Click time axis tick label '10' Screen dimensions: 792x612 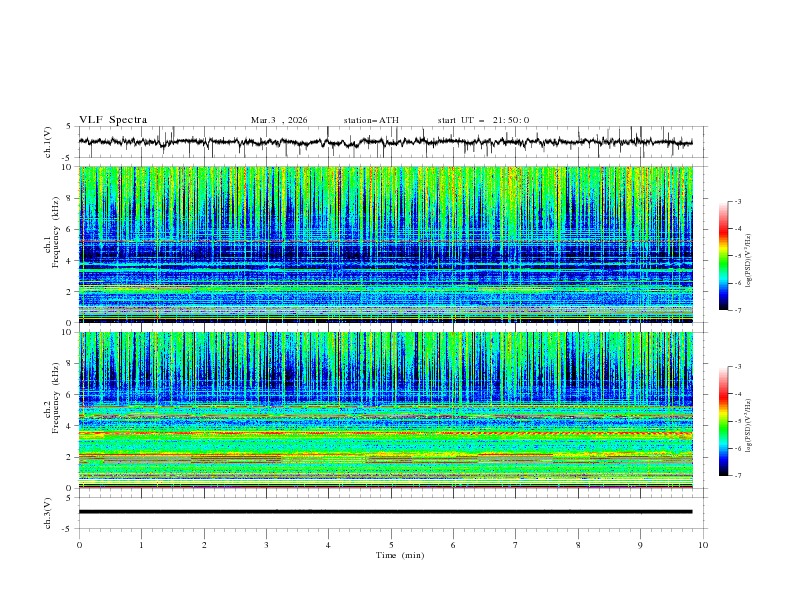703,545
